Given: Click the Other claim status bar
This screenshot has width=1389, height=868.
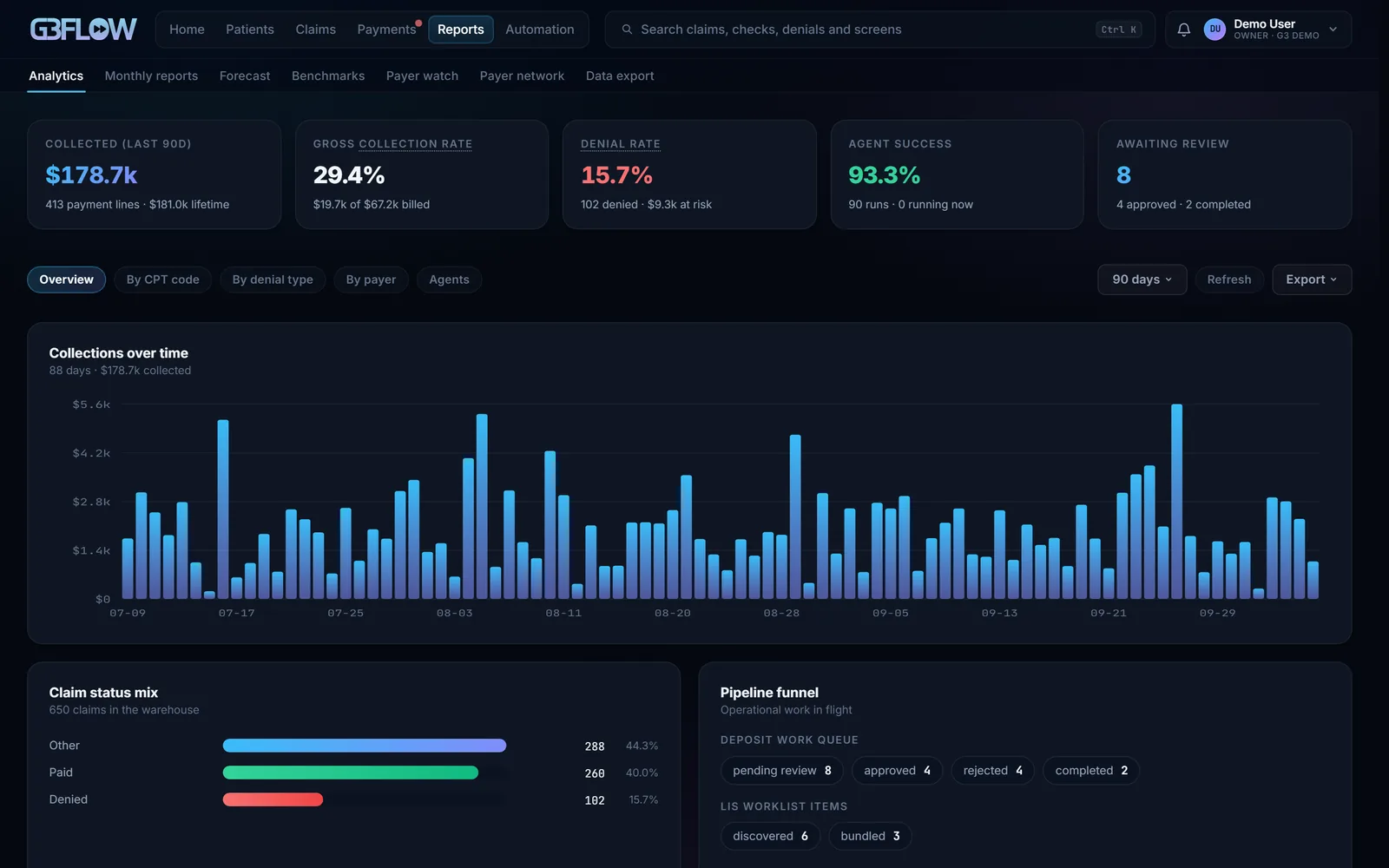Looking at the screenshot, I should click(x=365, y=746).
